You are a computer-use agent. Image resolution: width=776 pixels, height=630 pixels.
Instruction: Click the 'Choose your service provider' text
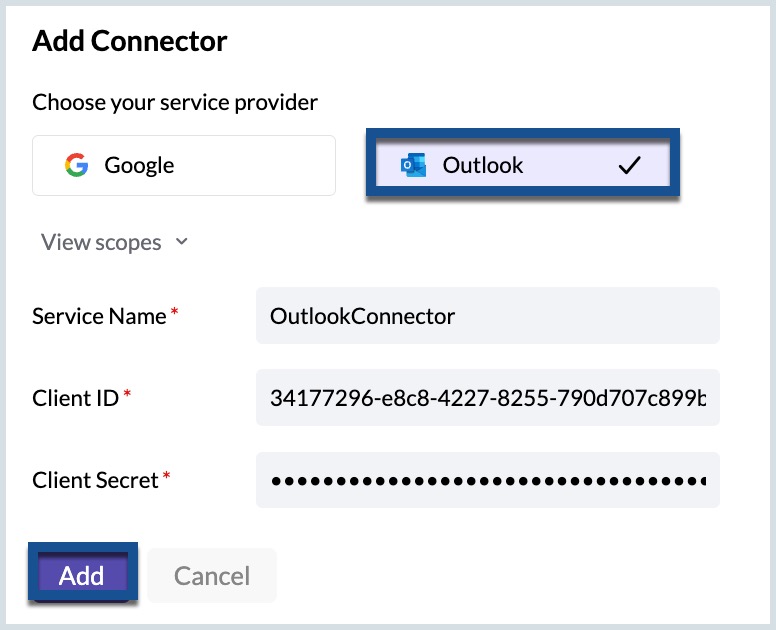click(175, 102)
